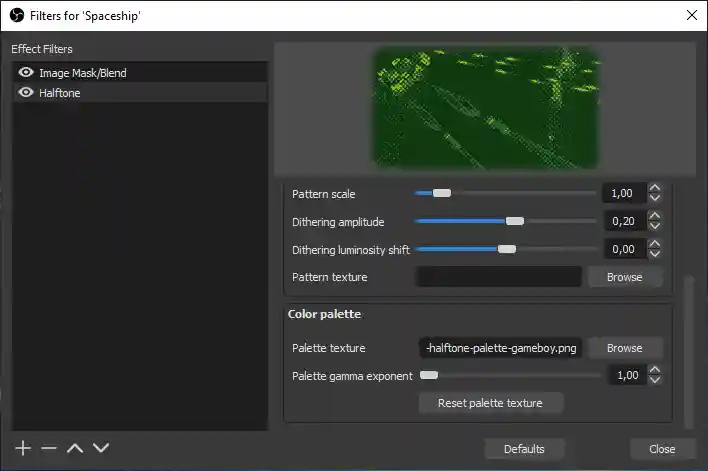This screenshot has width=708, height=471.
Task: Click the Pattern scale slider handle
Action: (x=442, y=193)
